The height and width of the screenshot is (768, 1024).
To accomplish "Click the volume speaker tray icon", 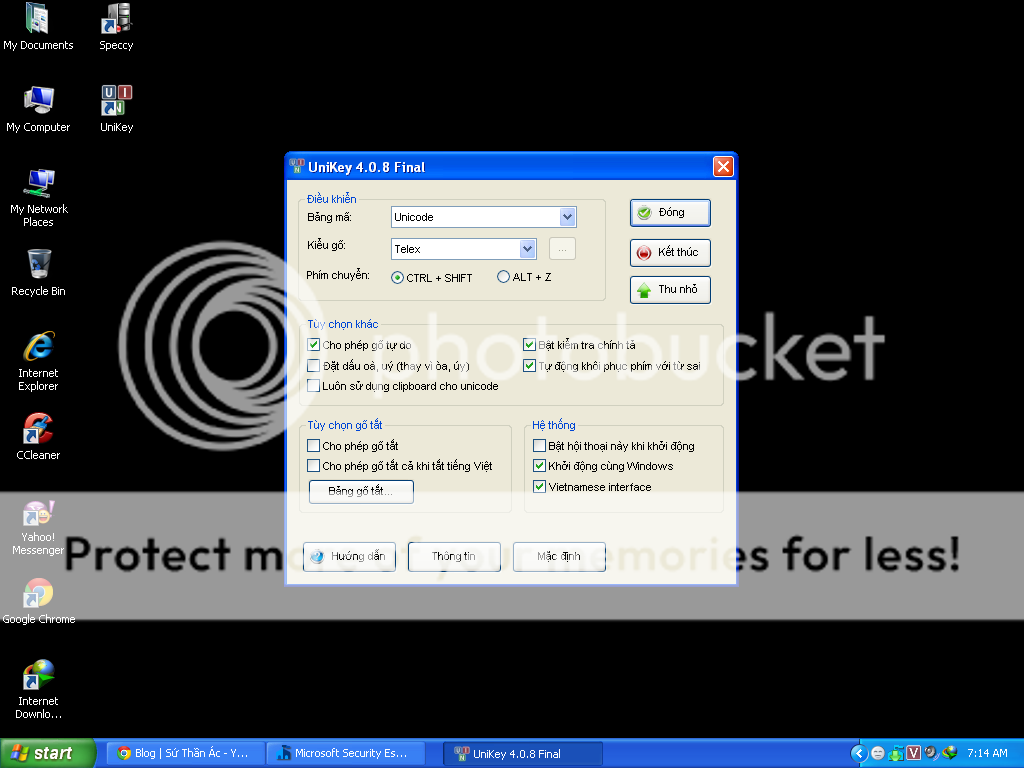I will 931,753.
